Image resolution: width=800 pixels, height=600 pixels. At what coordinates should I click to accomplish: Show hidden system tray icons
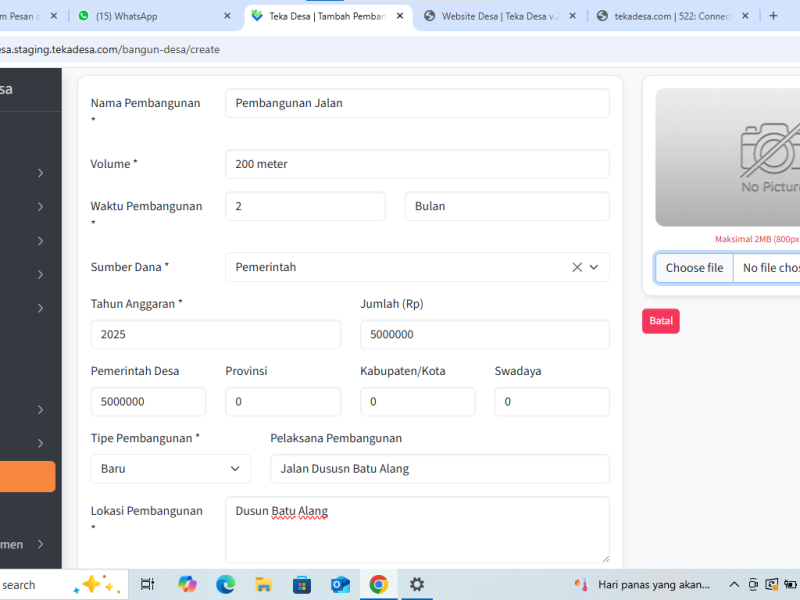(x=734, y=584)
